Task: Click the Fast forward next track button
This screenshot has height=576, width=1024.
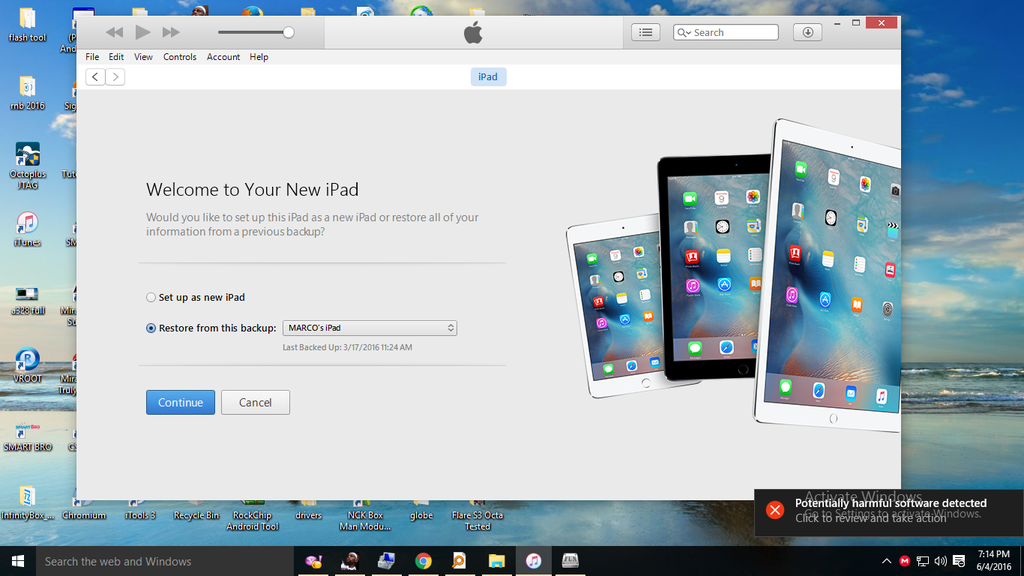Action: coord(171,33)
